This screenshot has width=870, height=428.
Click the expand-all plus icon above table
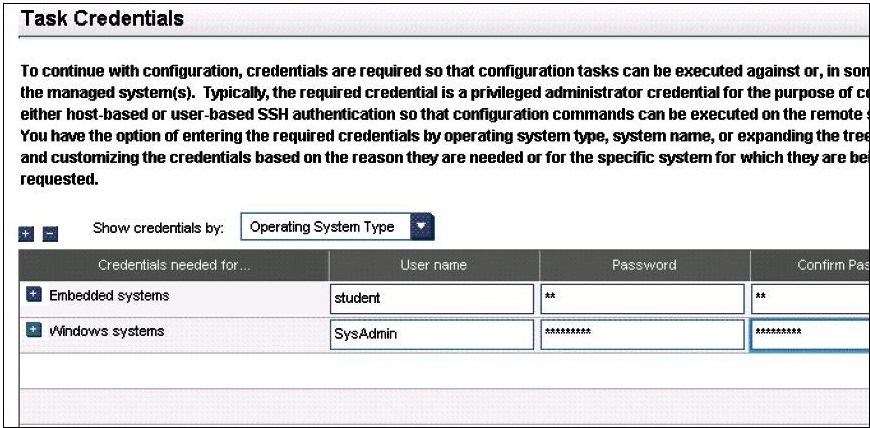[26, 234]
